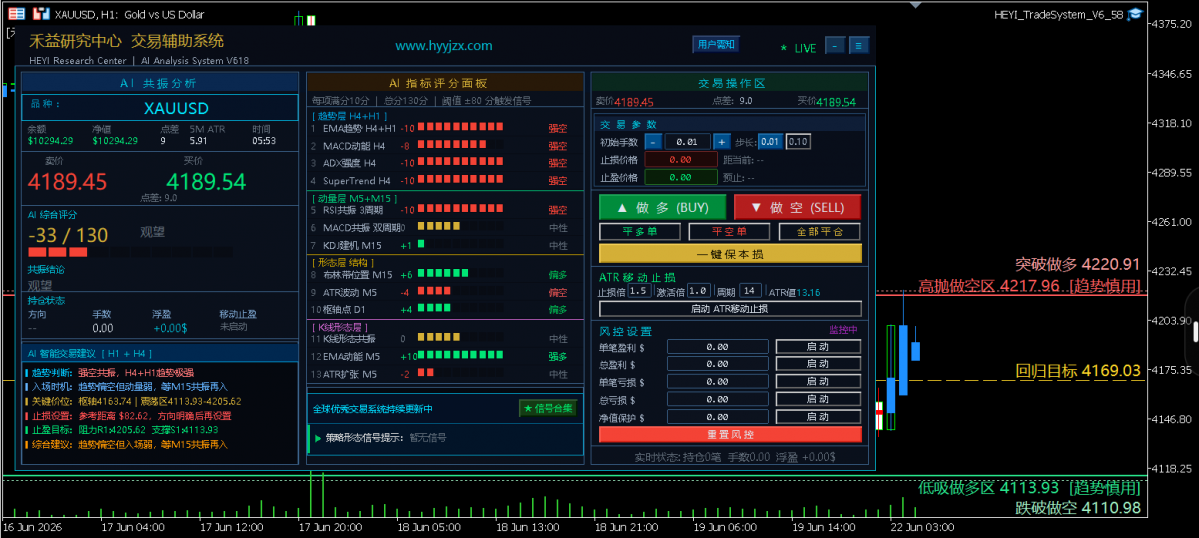
Task: Enable 单笔亏损 risk control with 启动
Action: 818,381
